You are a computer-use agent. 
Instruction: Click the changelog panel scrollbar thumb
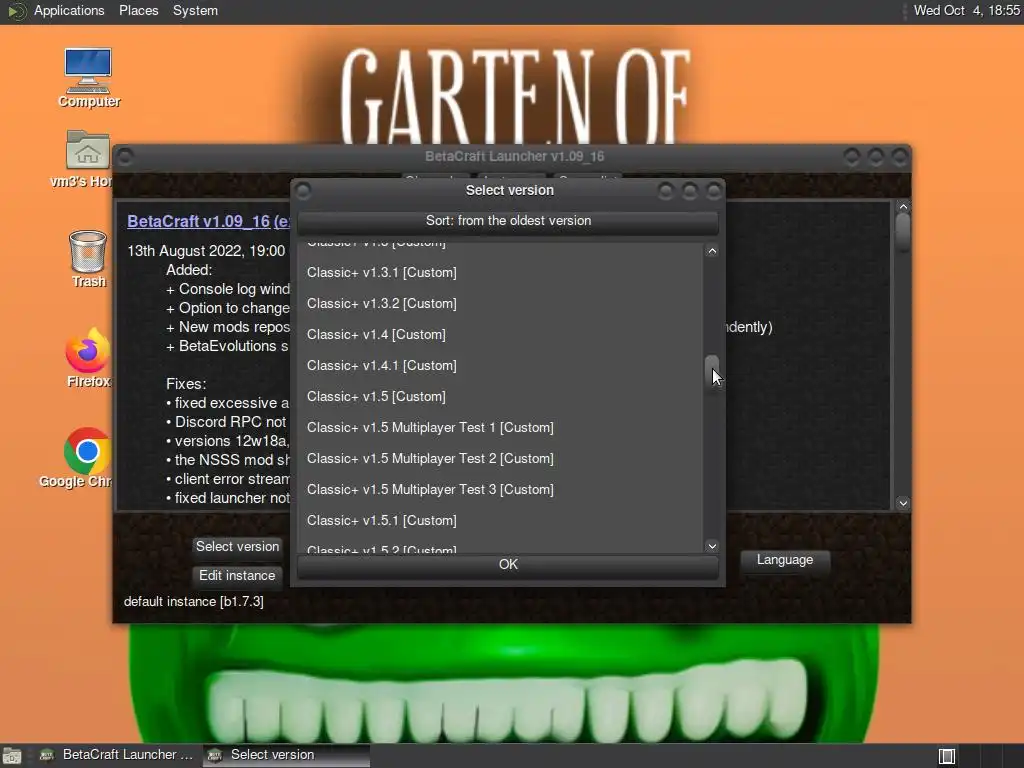coord(903,234)
